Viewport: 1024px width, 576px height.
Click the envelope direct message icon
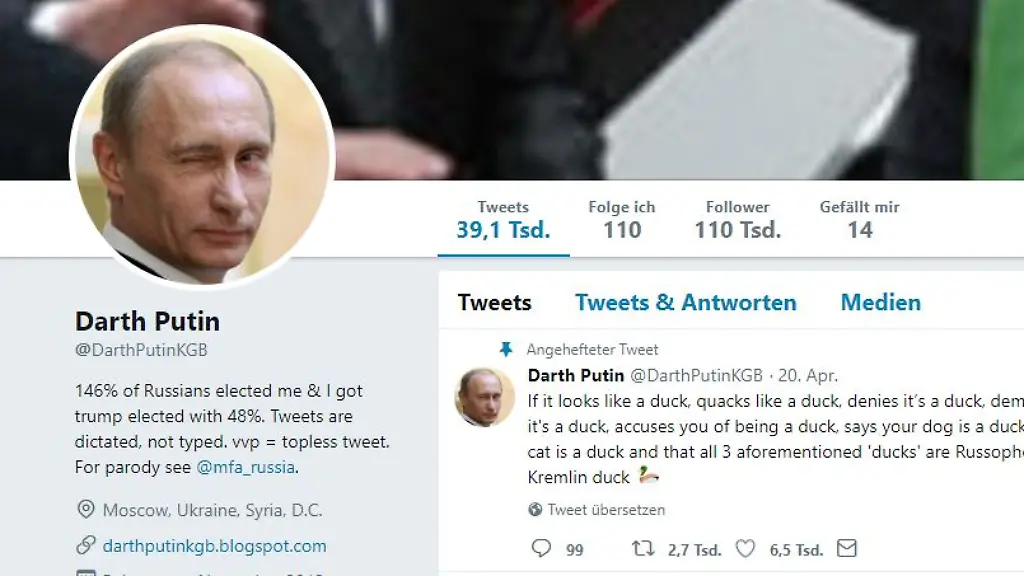(847, 548)
